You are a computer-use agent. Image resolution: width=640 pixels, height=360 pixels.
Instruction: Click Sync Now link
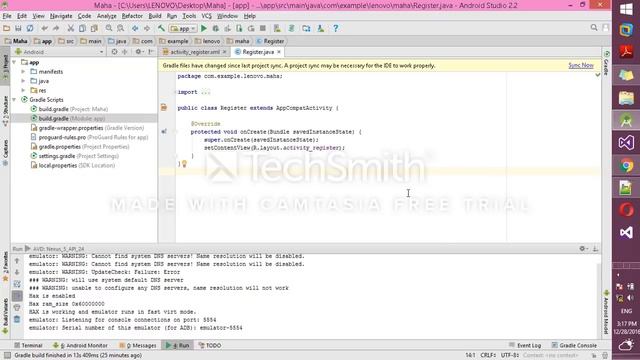[581, 65]
